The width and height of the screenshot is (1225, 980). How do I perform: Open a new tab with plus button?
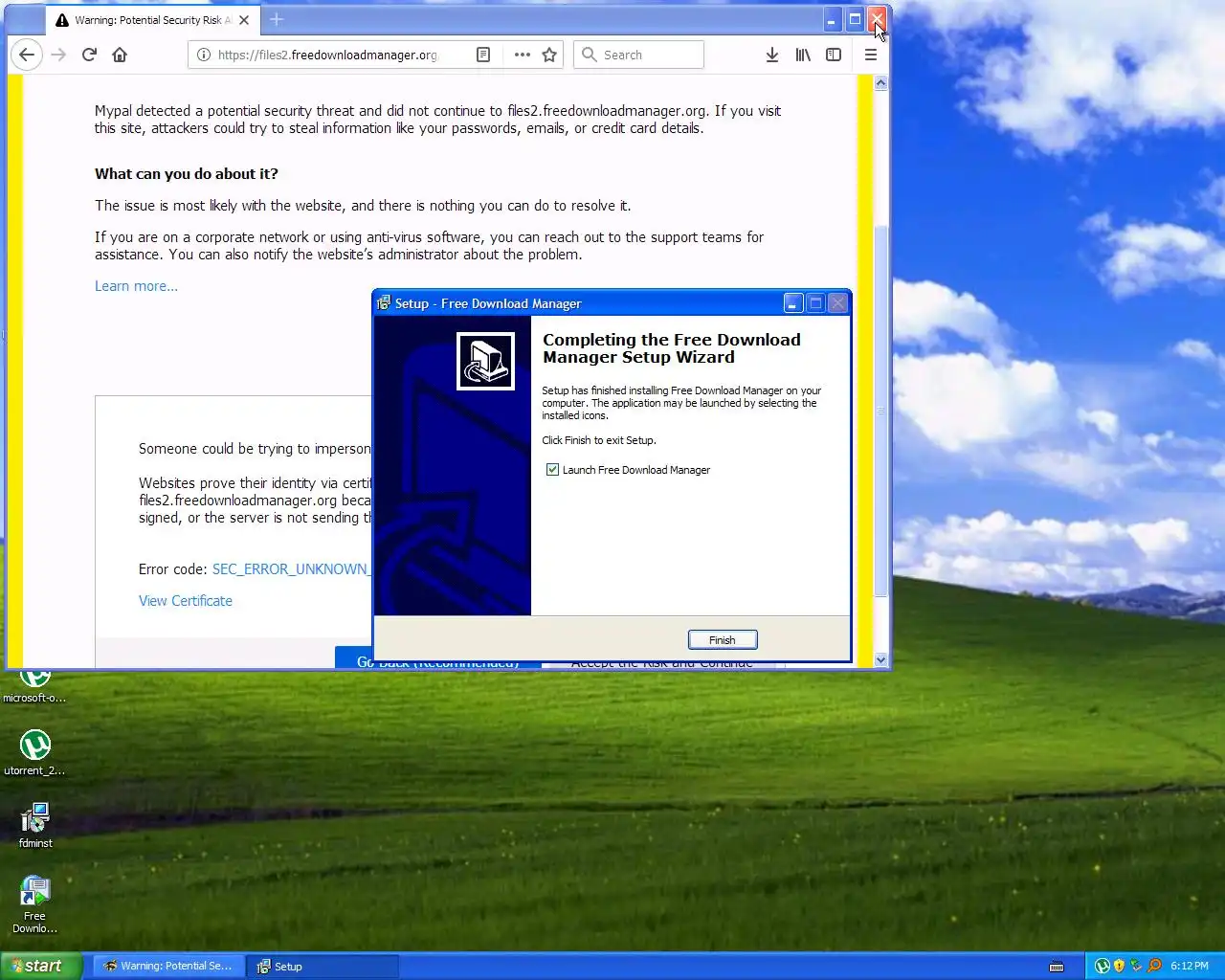click(277, 19)
